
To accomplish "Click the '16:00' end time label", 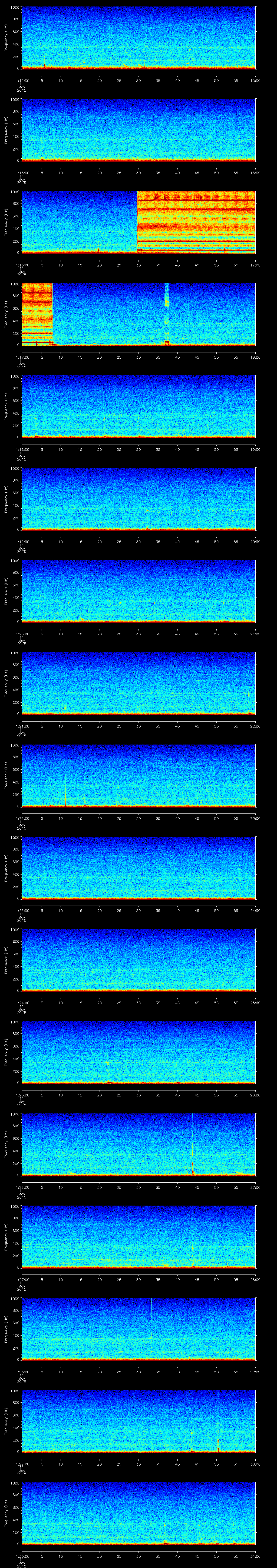I will (255, 173).
